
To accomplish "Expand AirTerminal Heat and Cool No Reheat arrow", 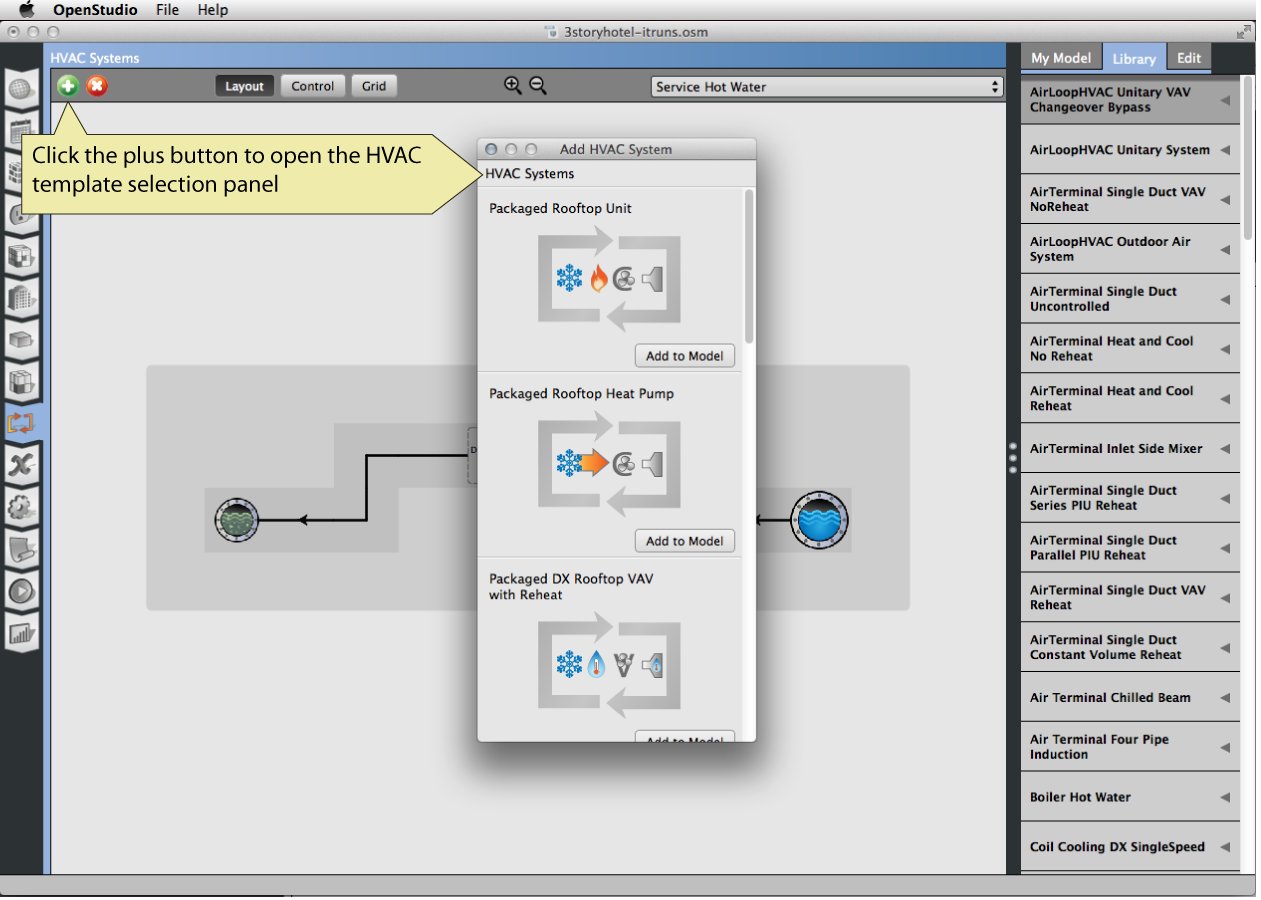I will (x=1225, y=349).
